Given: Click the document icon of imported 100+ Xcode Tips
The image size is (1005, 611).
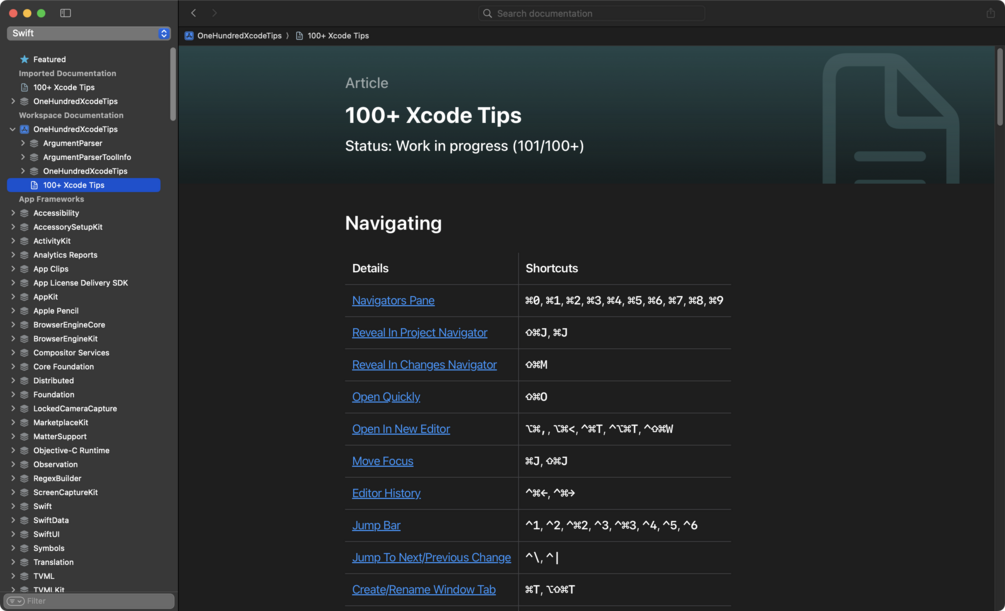Looking at the screenshot, I should coord(24,87).
